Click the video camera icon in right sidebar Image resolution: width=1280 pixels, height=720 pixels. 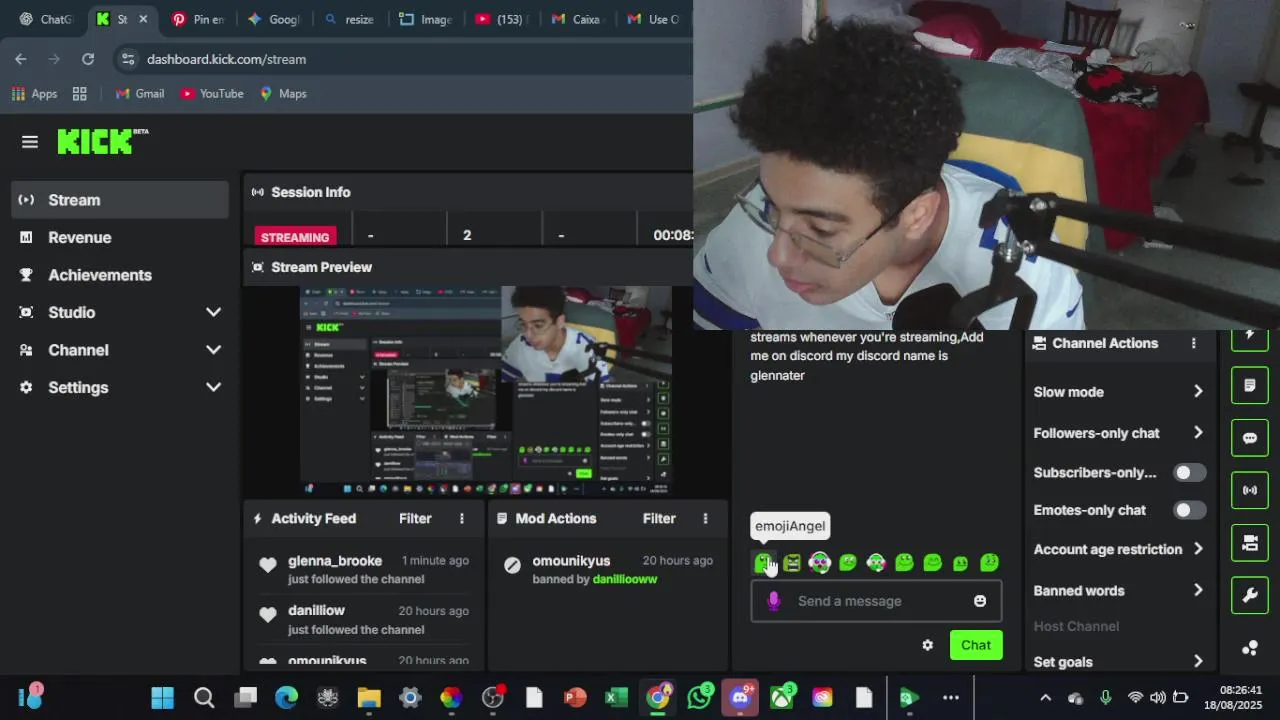1250,543
